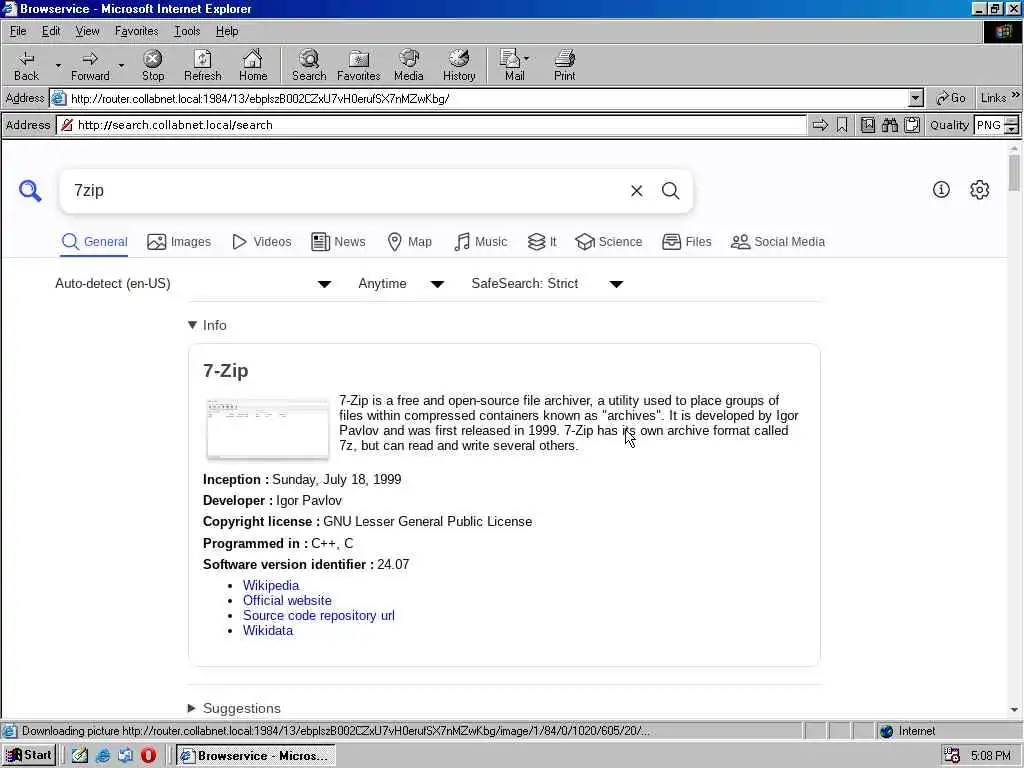Open the Start menu
This screenshot has height=768, width=1024.
pos(29,756)
